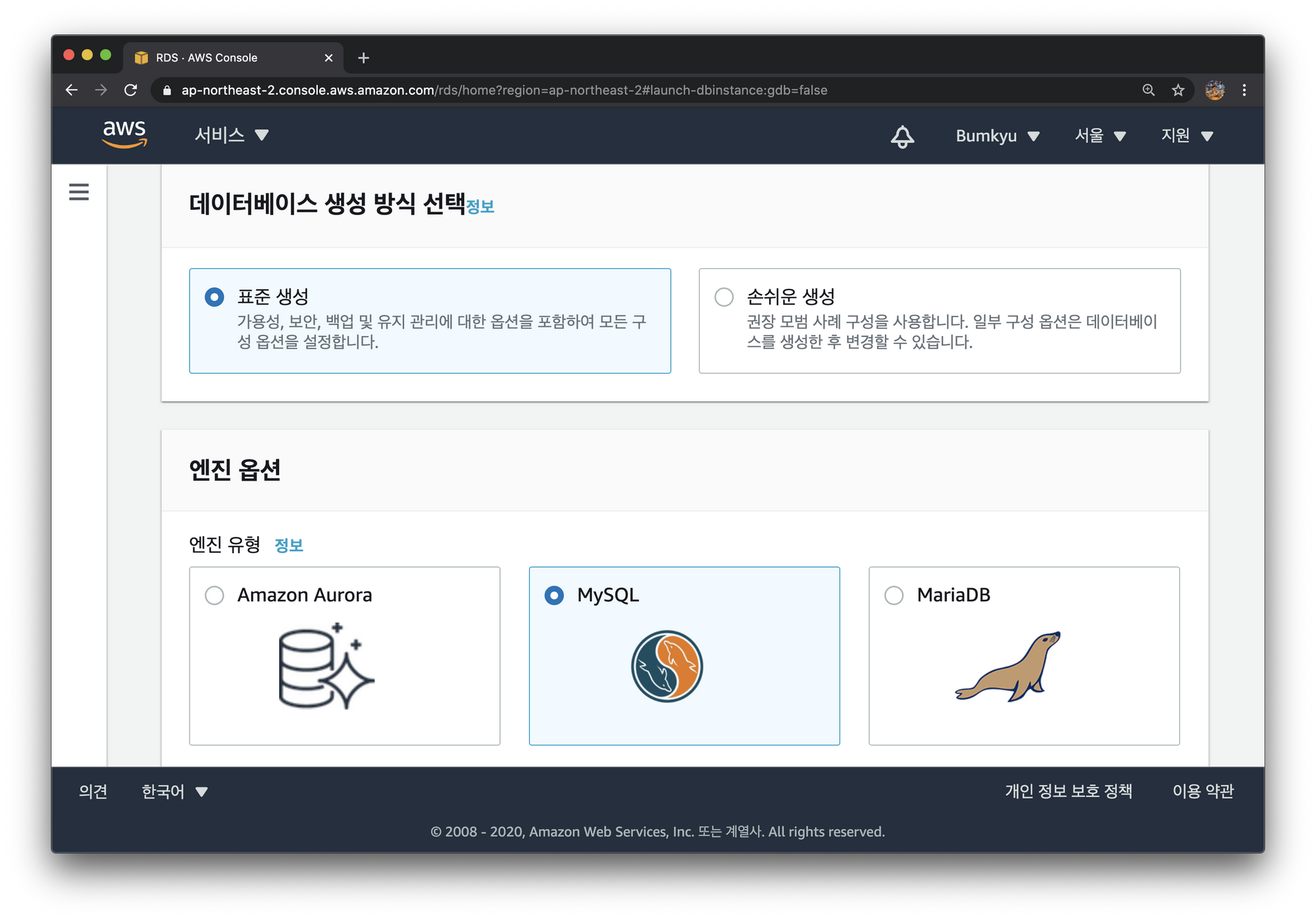The width and height of the screenshot is (1316, 921).
Task: Click the MariaDB seal logo
Action: [1008, 666]
